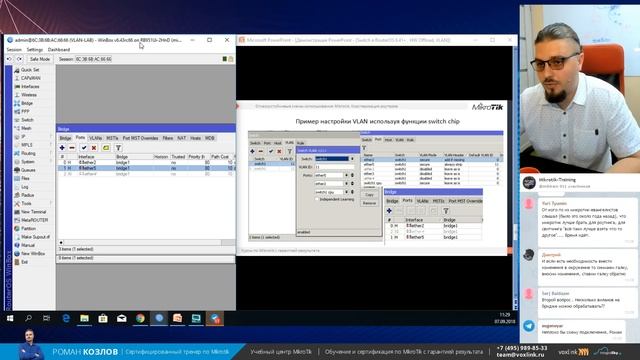The width and height of the screenshot is (640, 360).
Task: Click the red X Disable button in Bridge toolbar
Action: (x=94, y=148)
